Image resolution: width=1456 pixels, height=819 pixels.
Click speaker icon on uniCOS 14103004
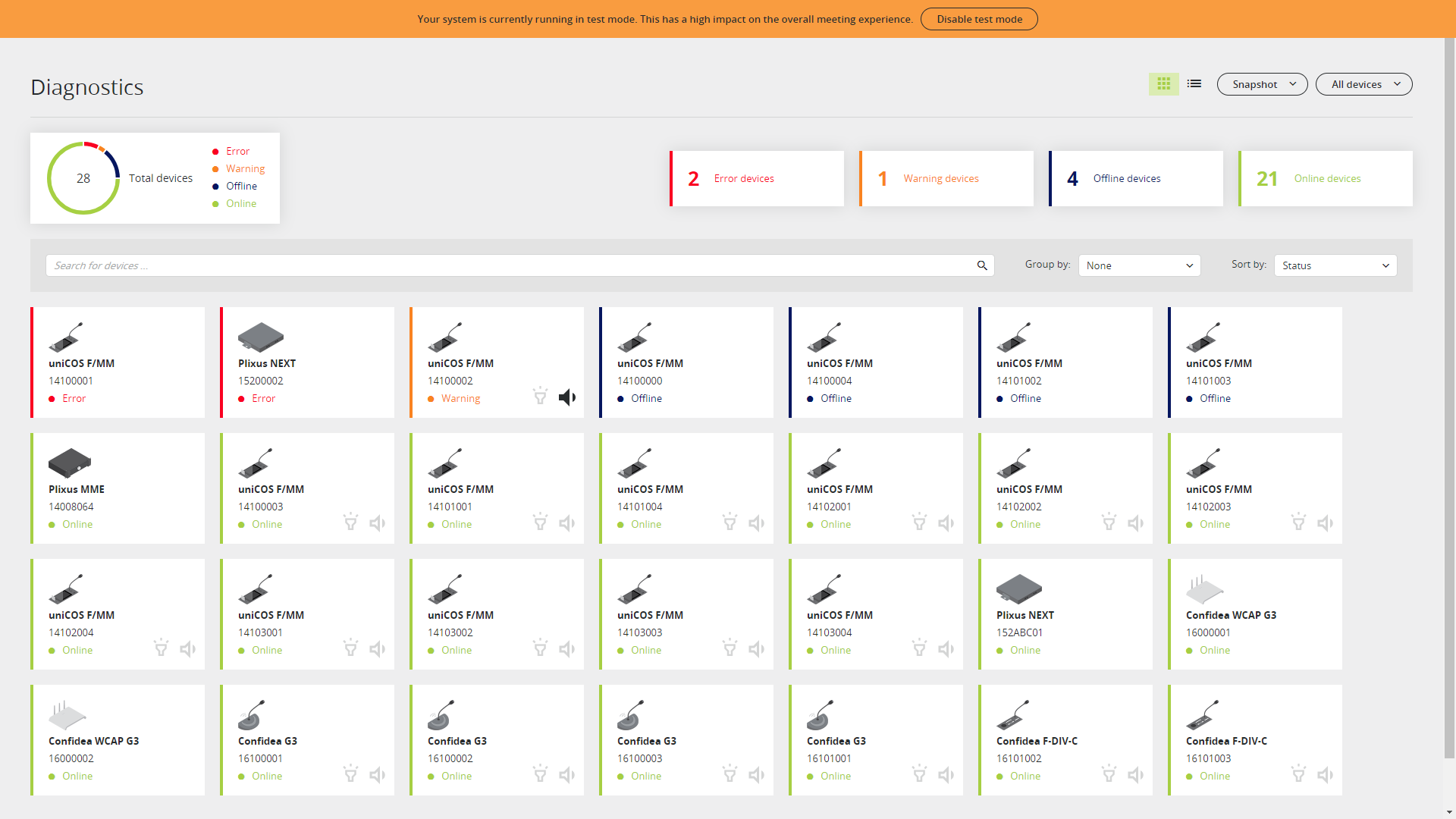point(946,649)
